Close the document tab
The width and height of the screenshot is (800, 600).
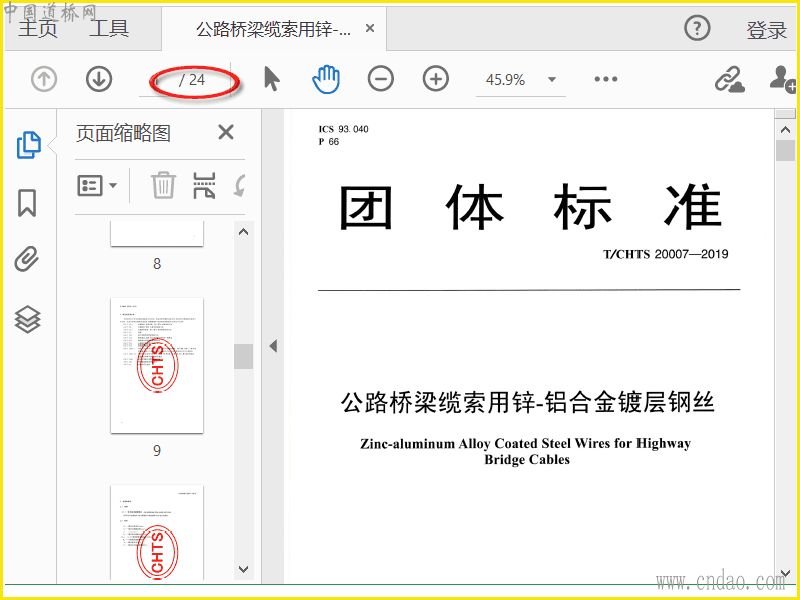pyautogui.click(x=370, y=29)
